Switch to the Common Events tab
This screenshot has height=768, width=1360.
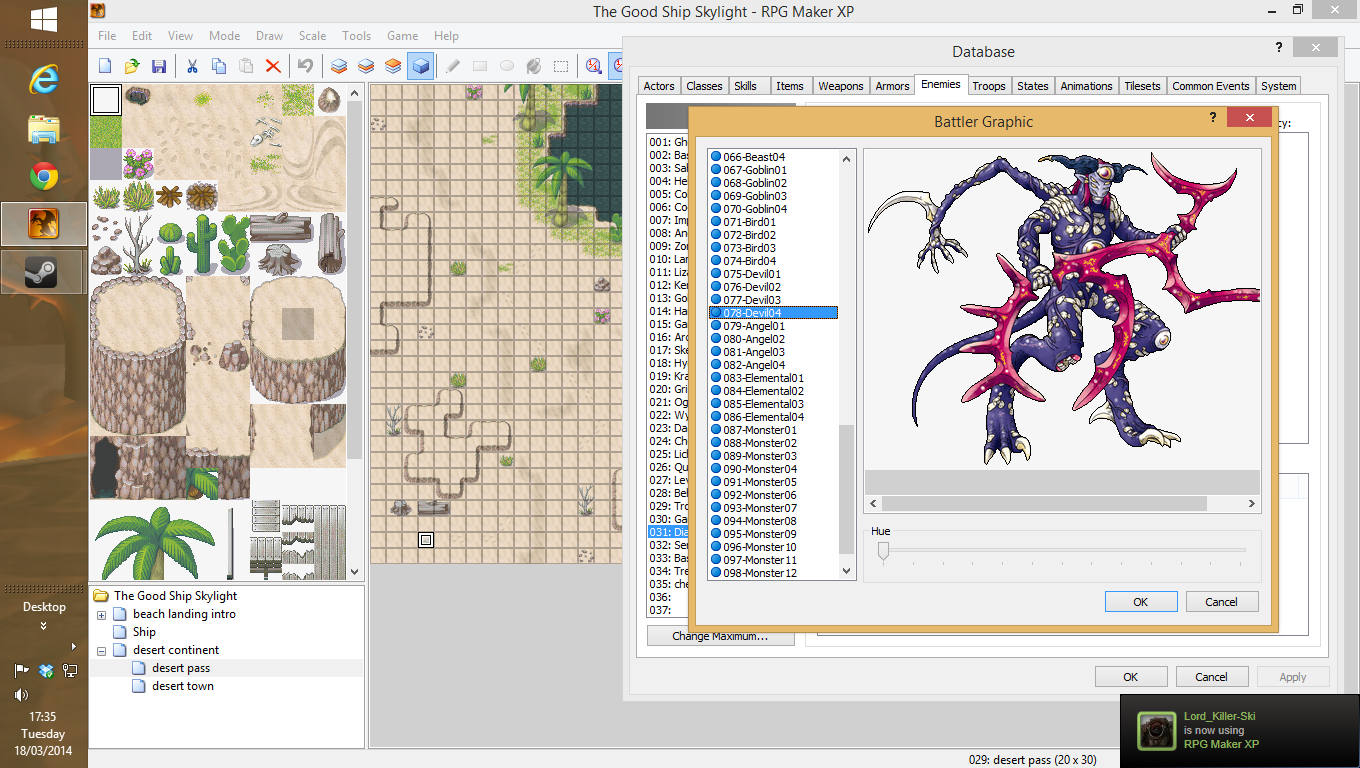coord(1210,86)
